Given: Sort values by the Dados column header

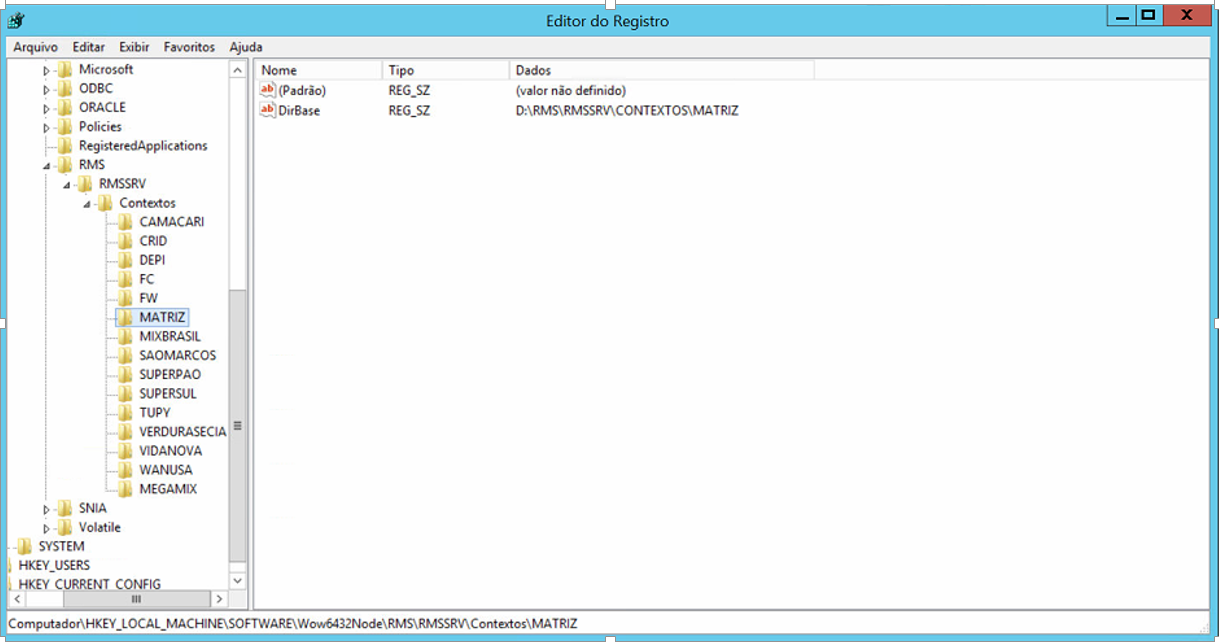Looking at the screenshot, I should tap(661, 70).
